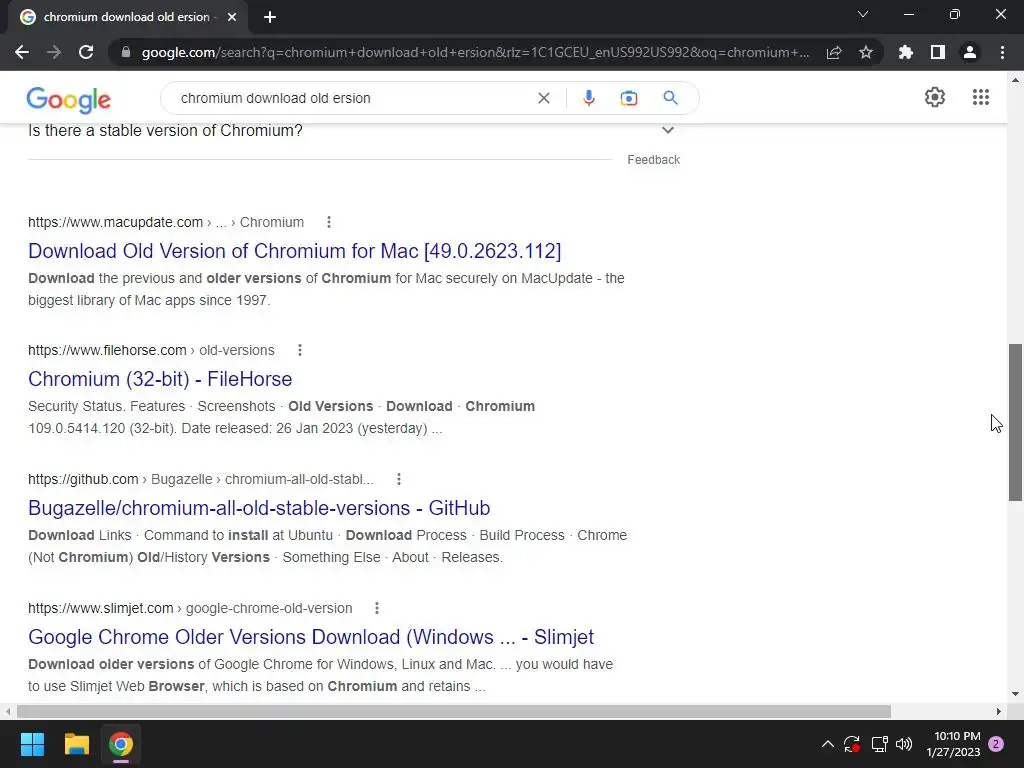Click the github.com Bugazelle breadcrumb
The image size is (1024, 768).
[x=201, y=479]
